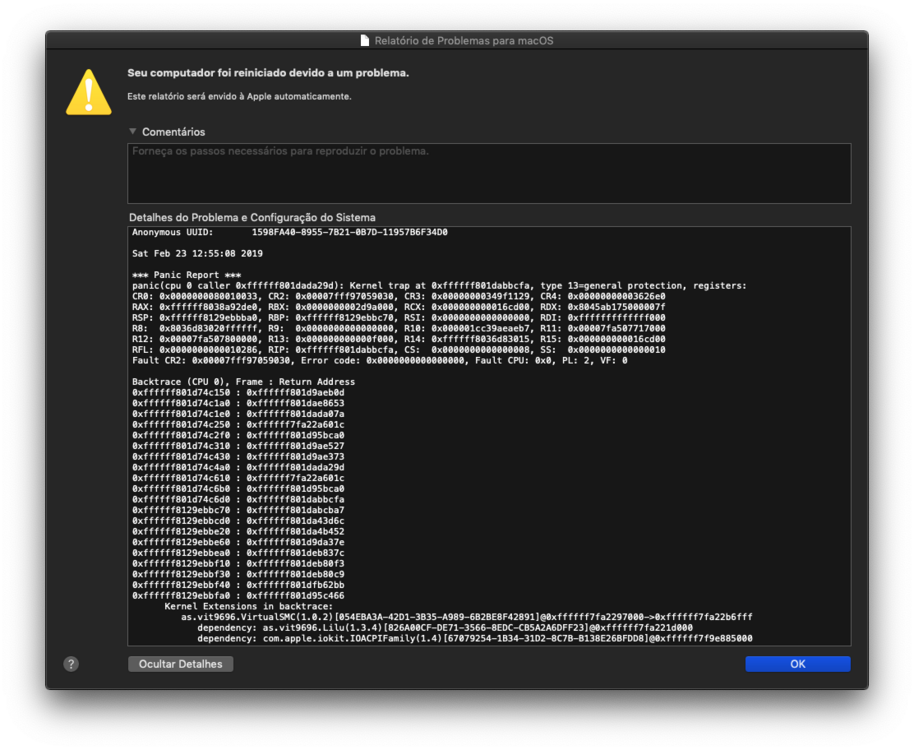Click the as.vit9696.VirtualSMC entry line

466,617
